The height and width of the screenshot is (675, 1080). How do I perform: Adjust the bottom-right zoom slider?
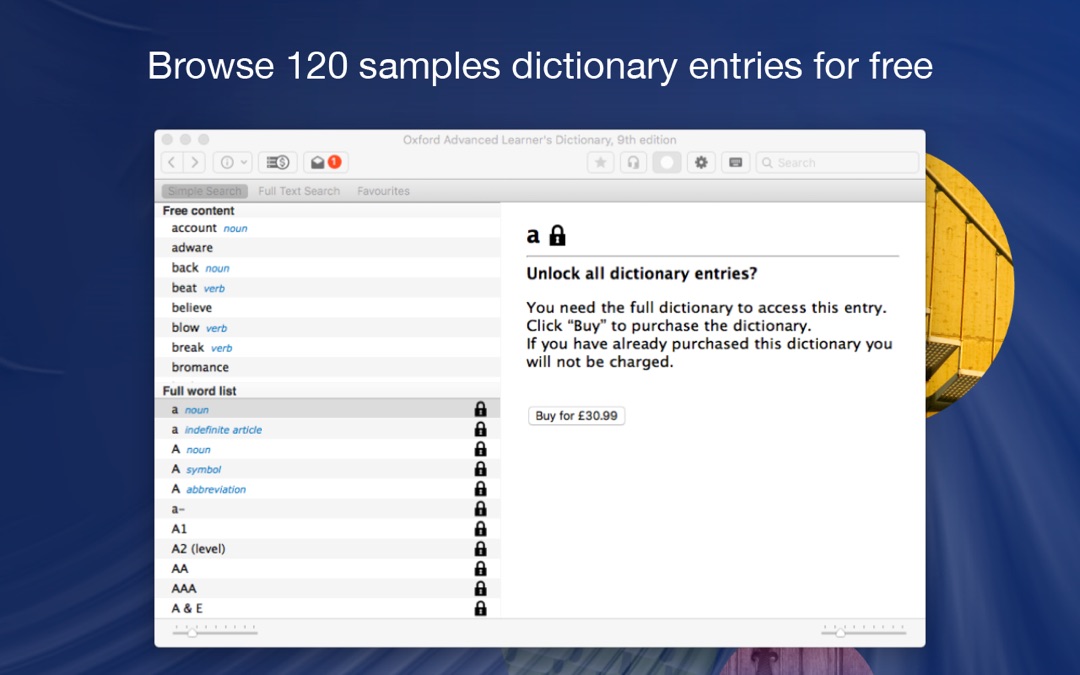(x=840, y=632)
